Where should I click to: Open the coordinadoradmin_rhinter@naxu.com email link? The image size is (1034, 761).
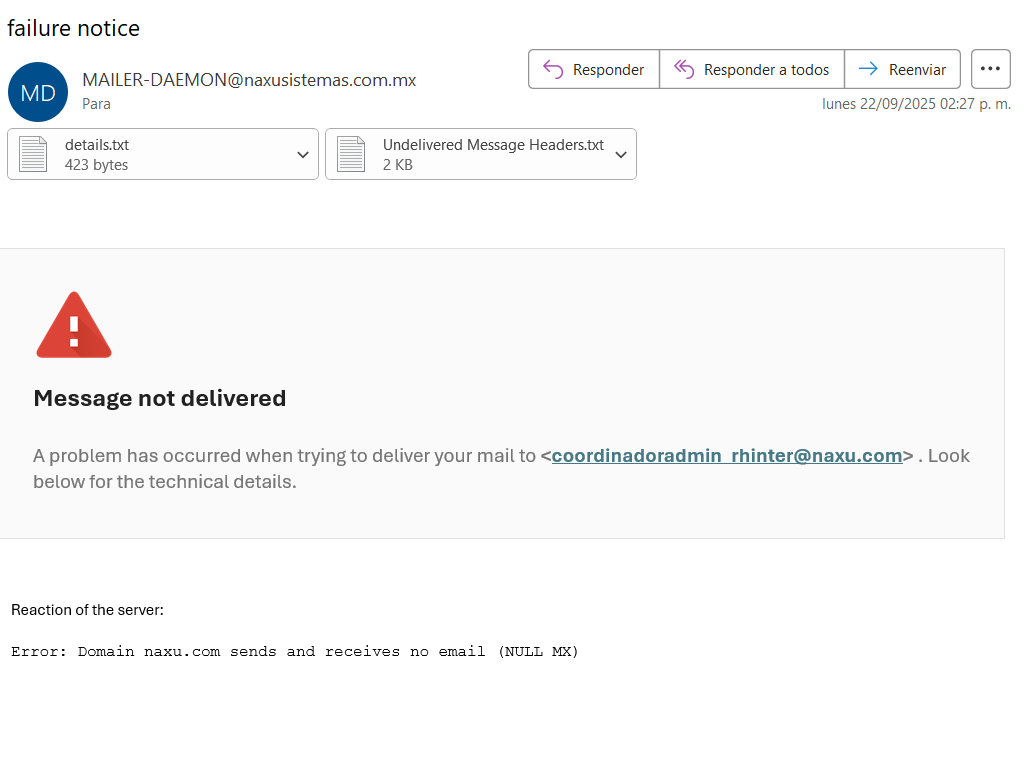point(727,456)
